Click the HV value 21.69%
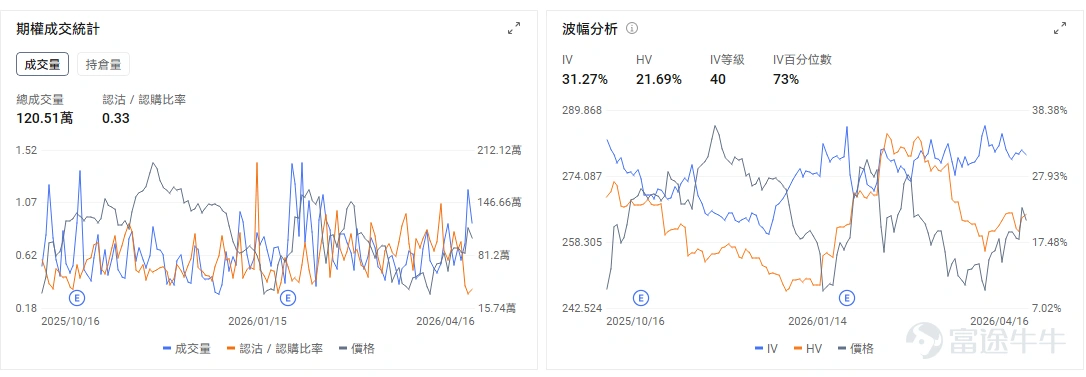1086x377 pixels. click(x=659, y=79)
